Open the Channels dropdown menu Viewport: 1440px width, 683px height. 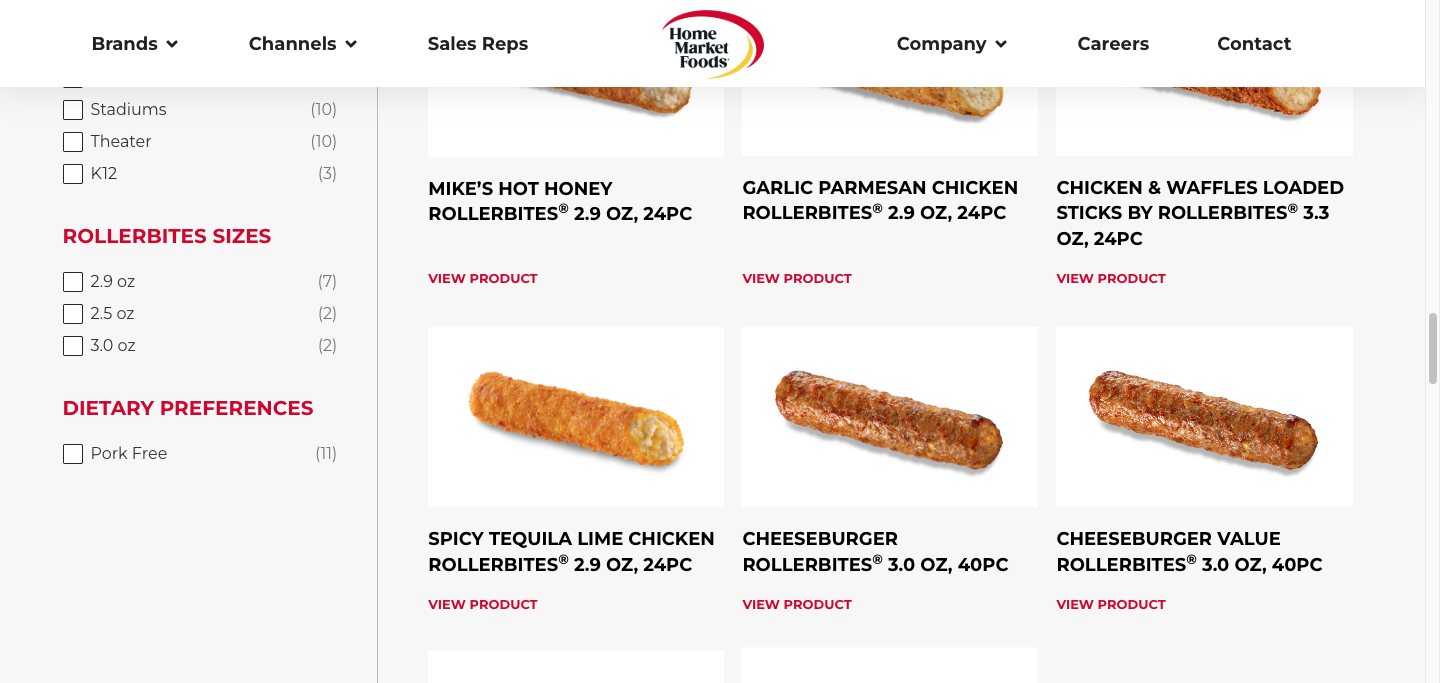pos(302,44)
